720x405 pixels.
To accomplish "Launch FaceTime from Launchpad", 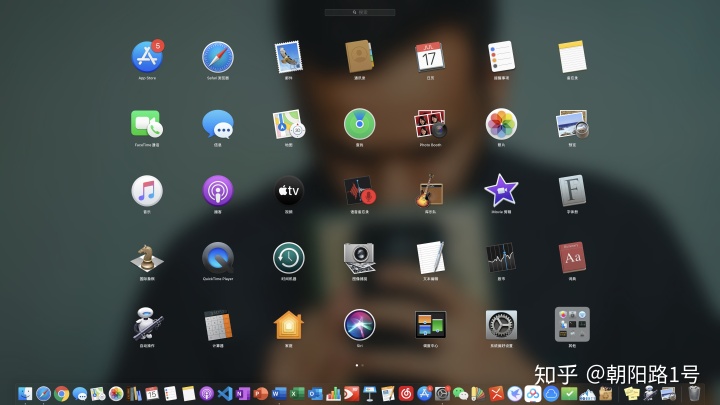I will 147,124.
